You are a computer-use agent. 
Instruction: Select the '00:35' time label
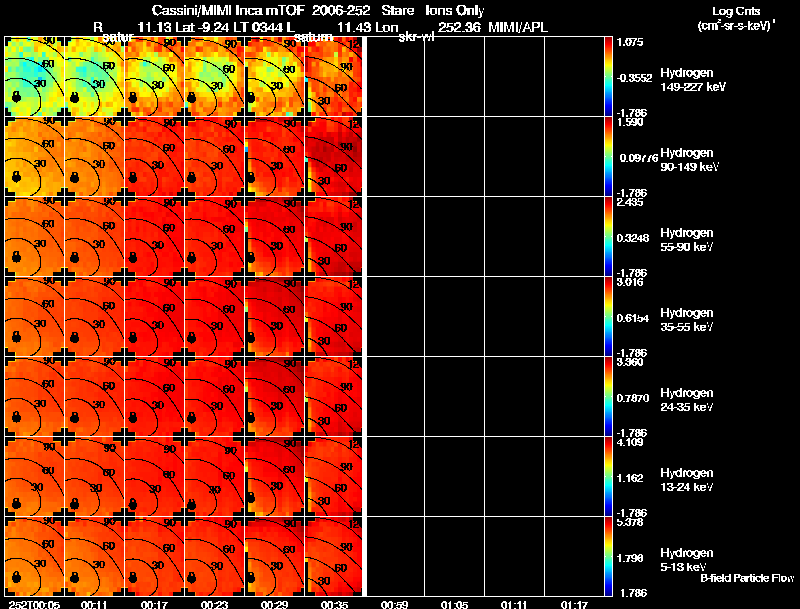click(x=334, y=604)
